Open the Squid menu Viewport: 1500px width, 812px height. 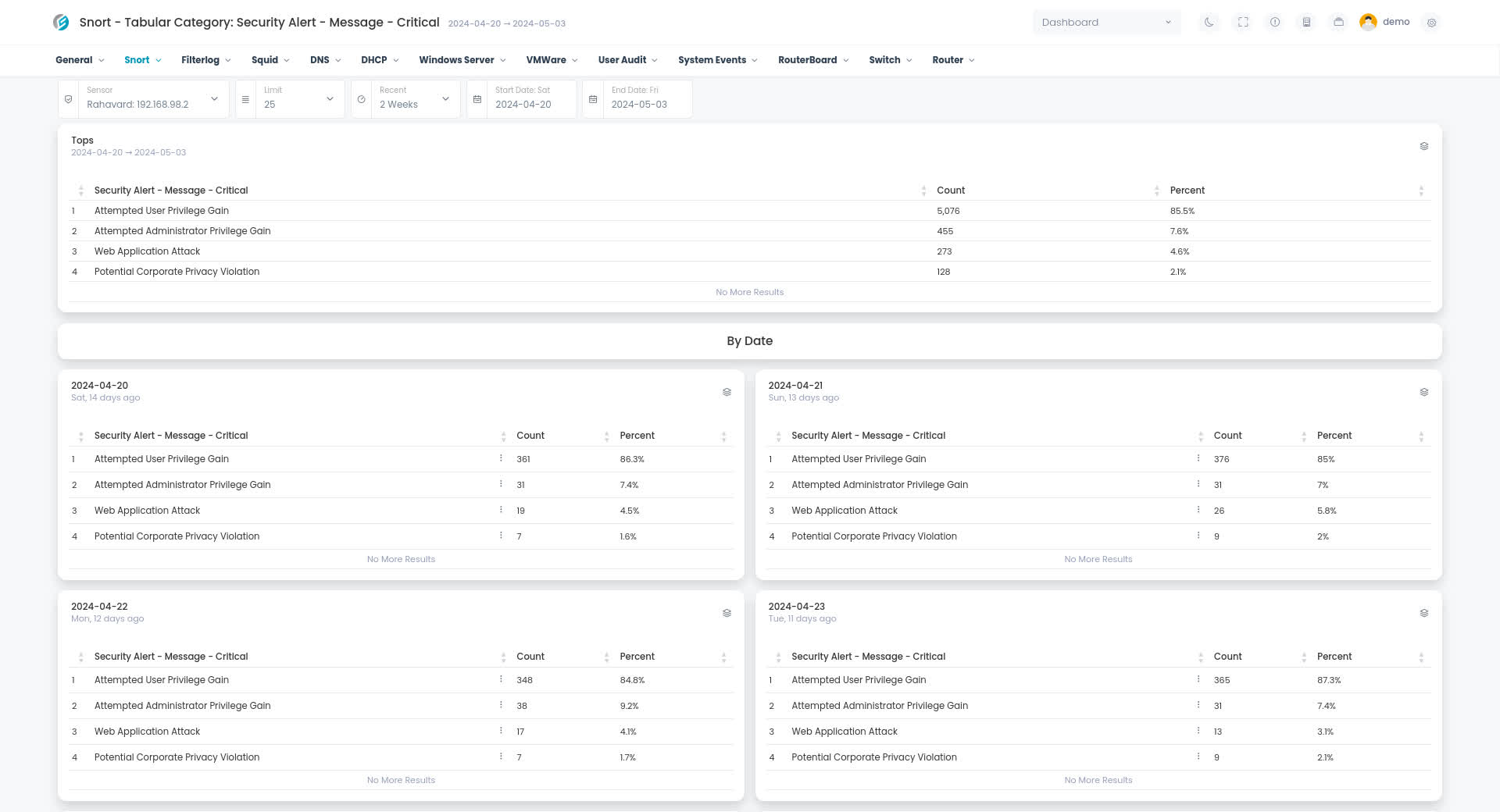pyautogui.click(x=270, y=60)
